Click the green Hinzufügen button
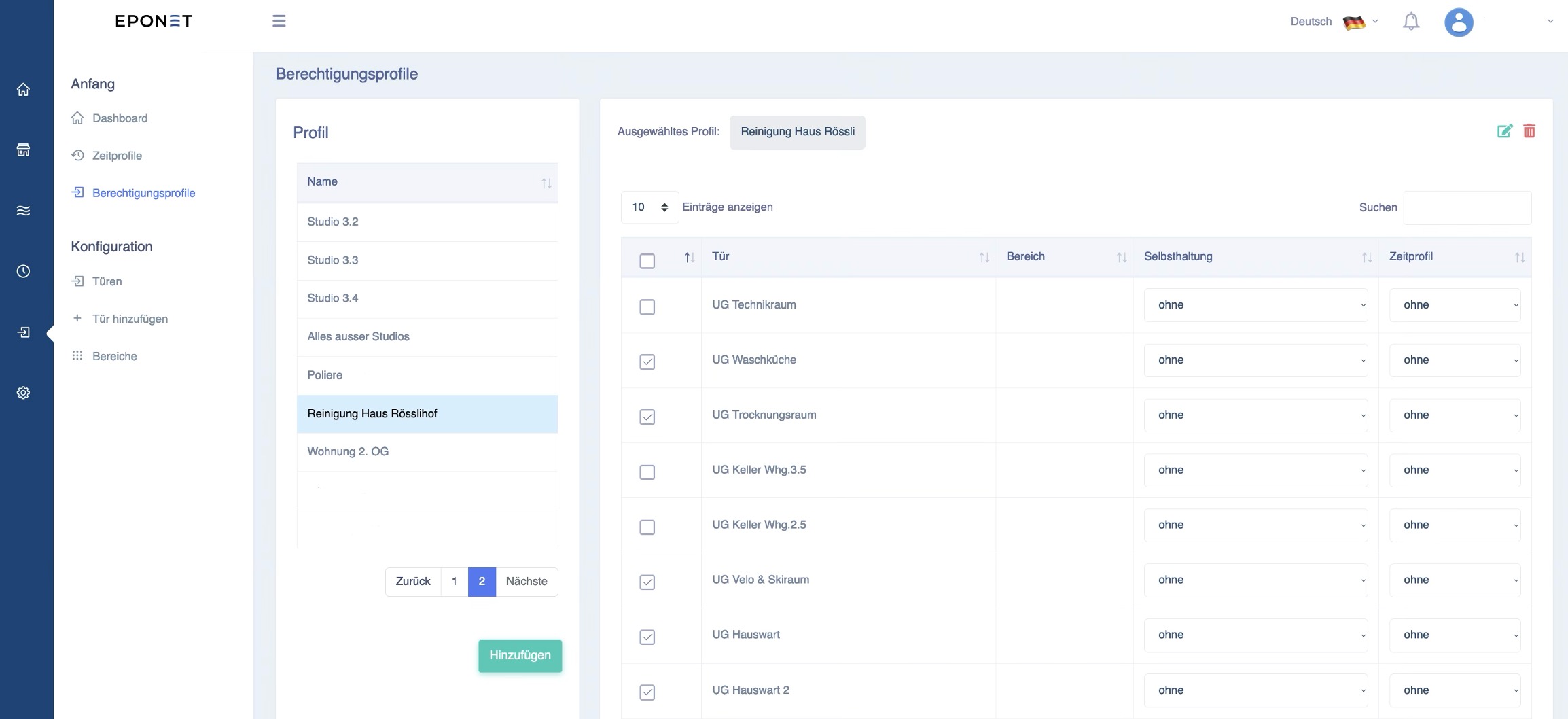The height and width of the screenshot is (719, 1568). coord(520,656)
